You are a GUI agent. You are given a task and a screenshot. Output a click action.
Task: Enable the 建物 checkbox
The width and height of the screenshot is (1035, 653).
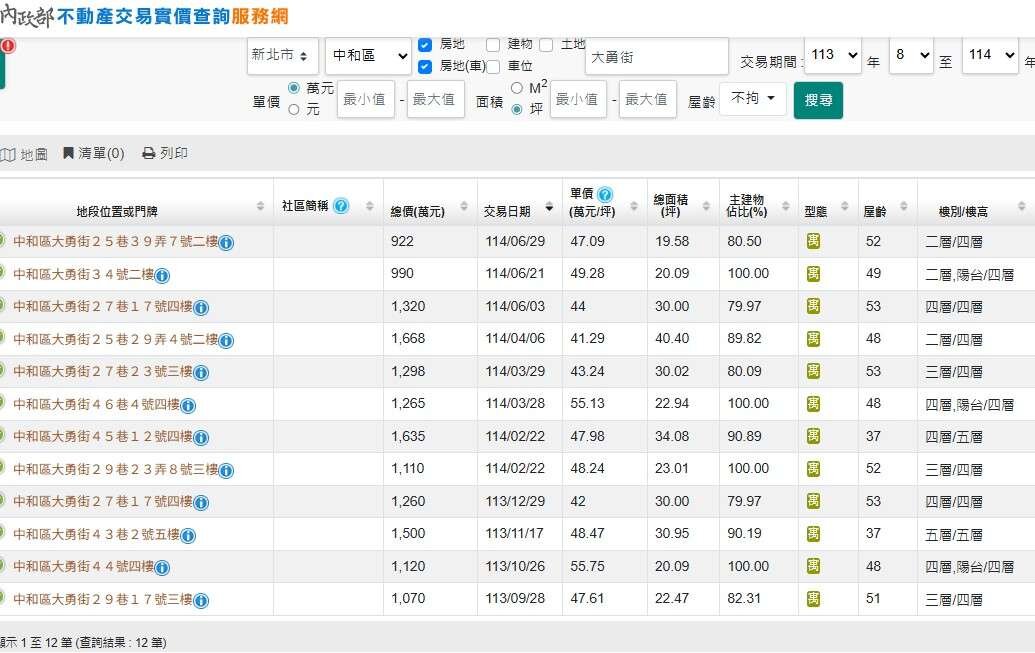pos(493,45)
